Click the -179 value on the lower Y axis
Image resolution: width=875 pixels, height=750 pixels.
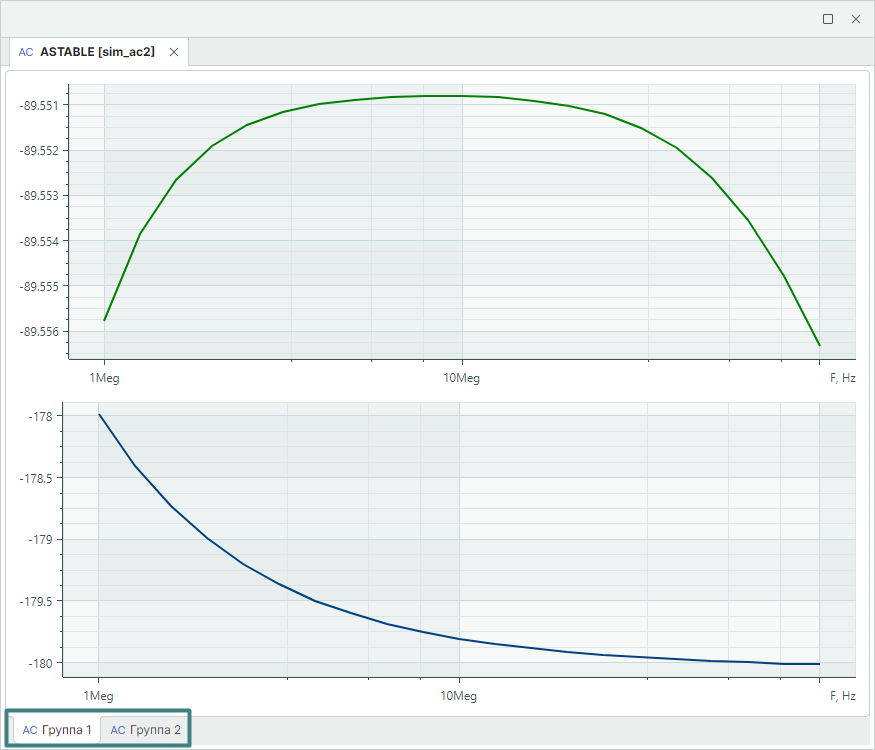(45, 540)
